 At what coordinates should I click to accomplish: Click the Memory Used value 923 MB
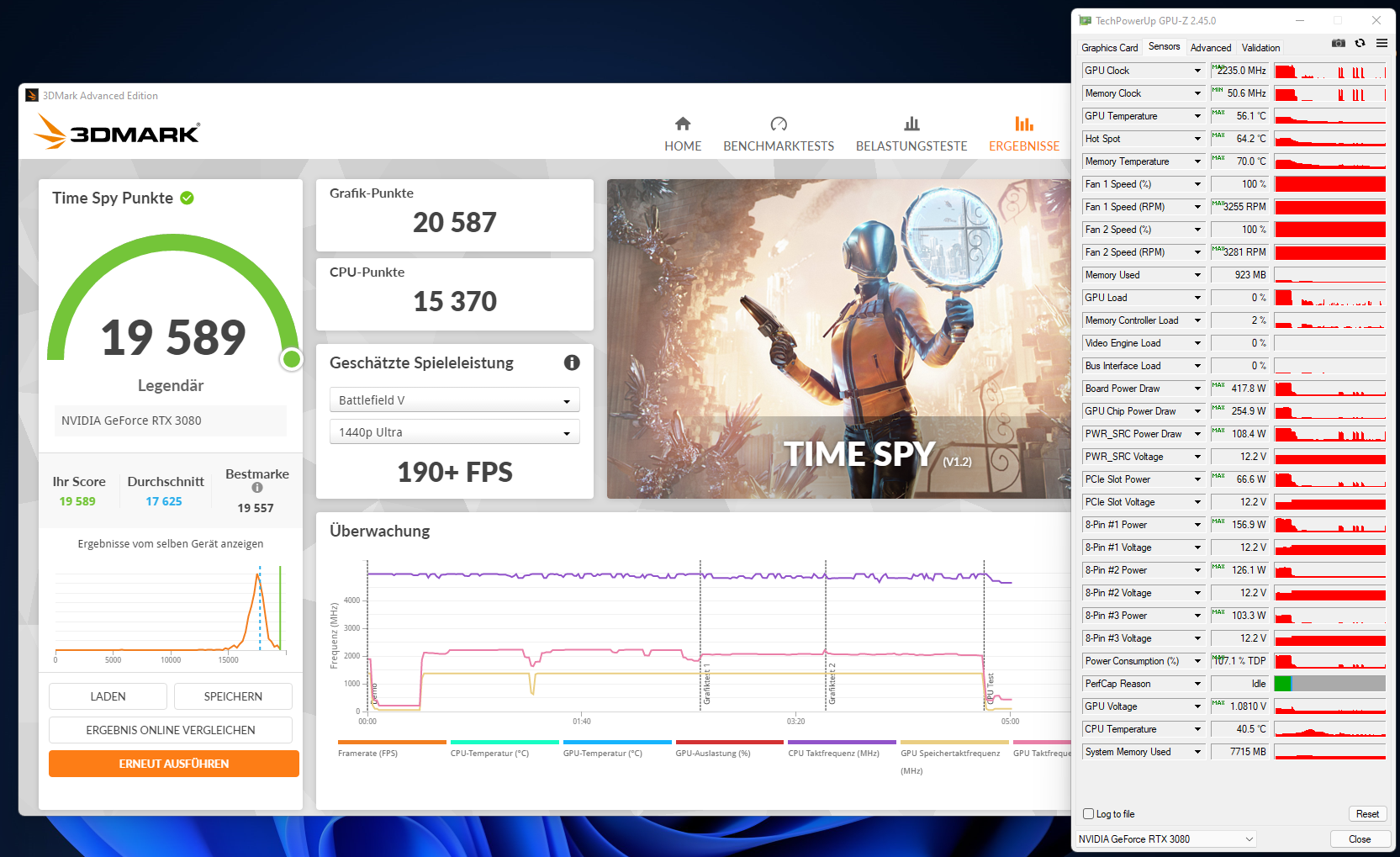point(1239,275)
